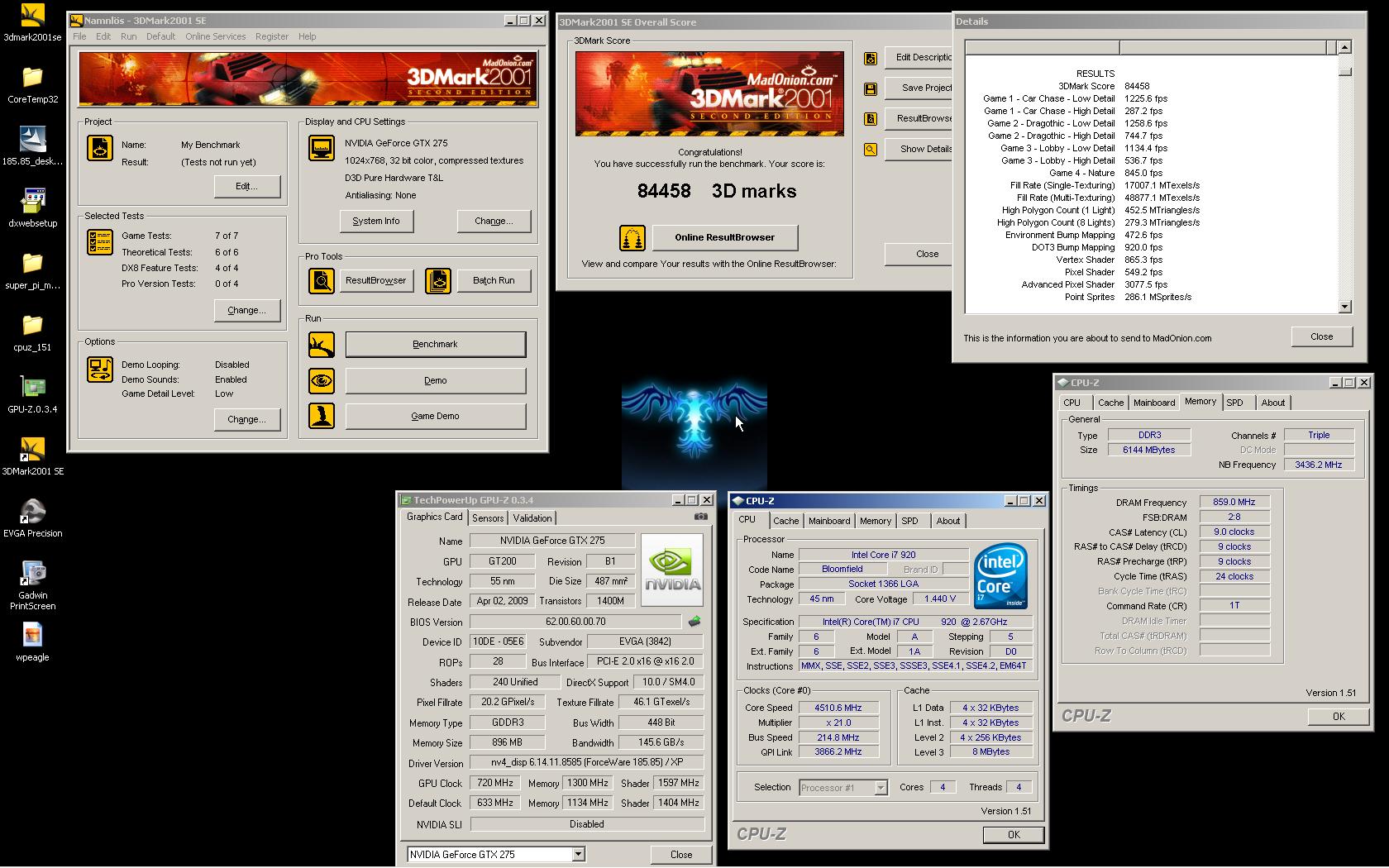Click the Save Project disk icon
1389x868 pixels.
871,88
